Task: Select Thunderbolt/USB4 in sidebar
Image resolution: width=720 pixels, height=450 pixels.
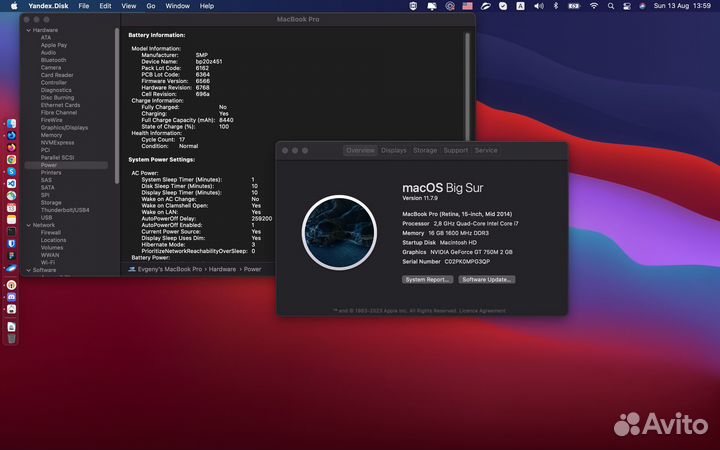Action: [65, 210]
